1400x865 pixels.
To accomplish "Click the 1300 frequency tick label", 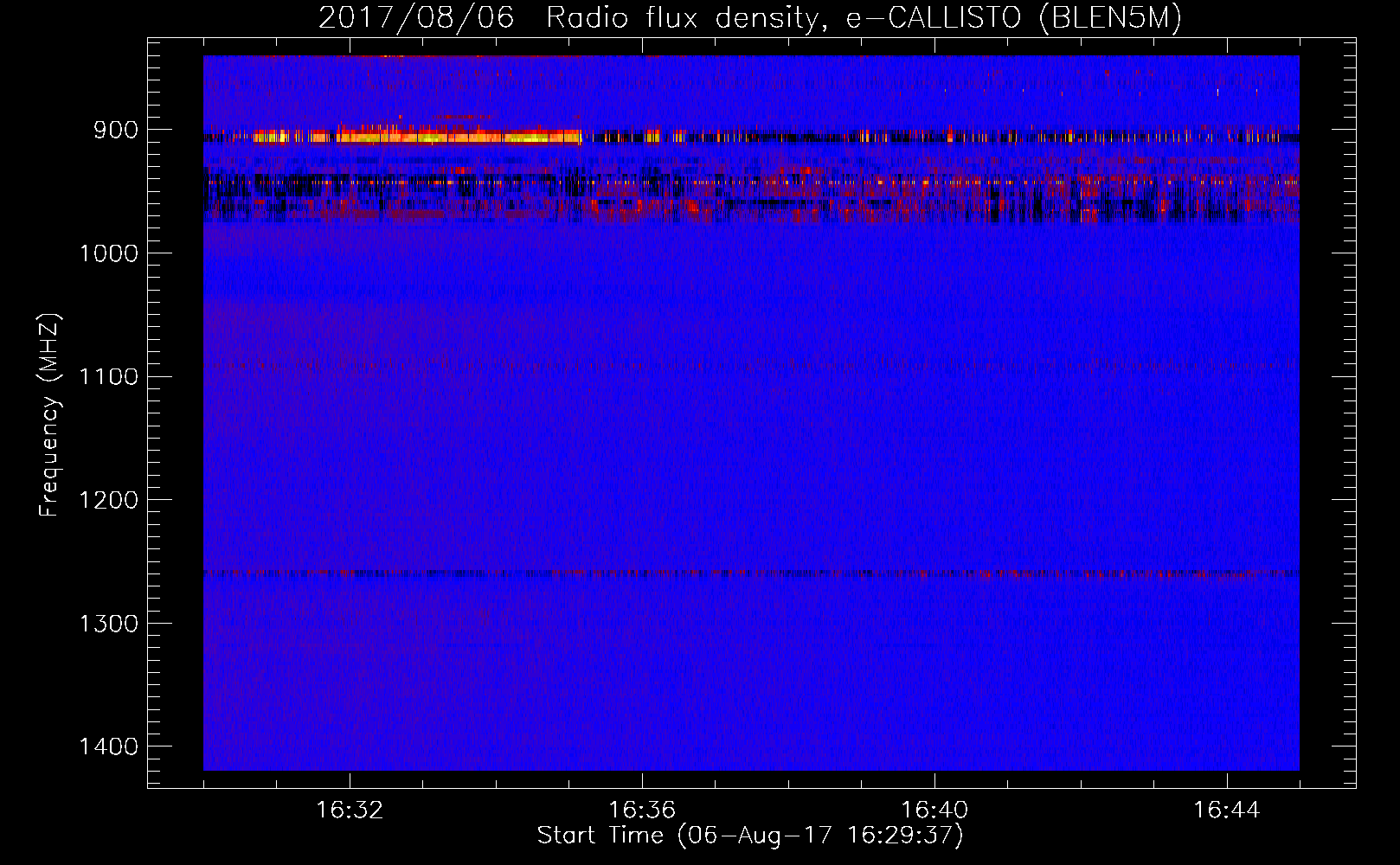I will pyautogui.click(x=108, y=624).
